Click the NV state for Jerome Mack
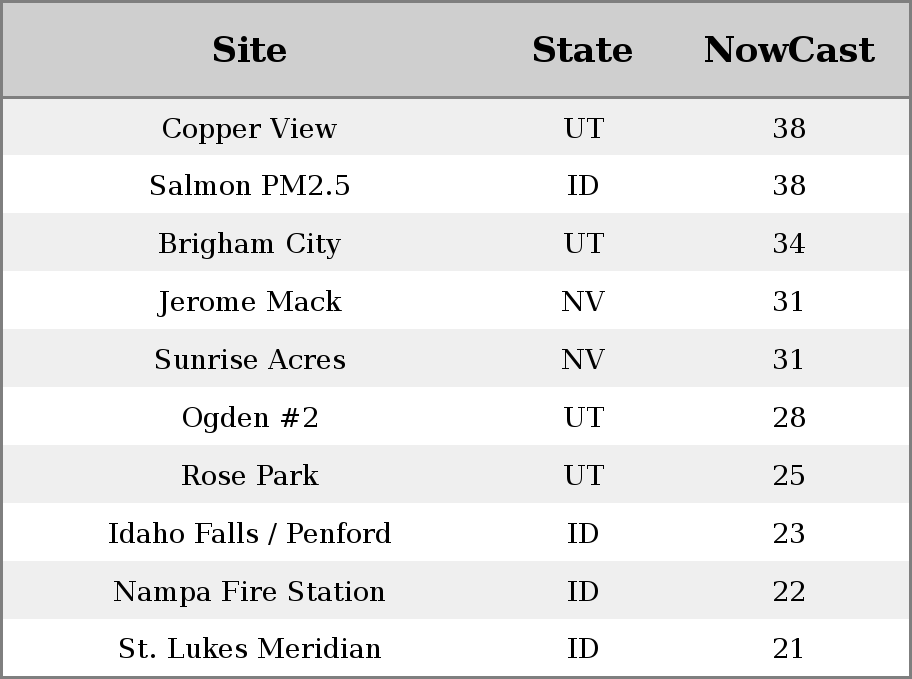 (x=583, y=302)
